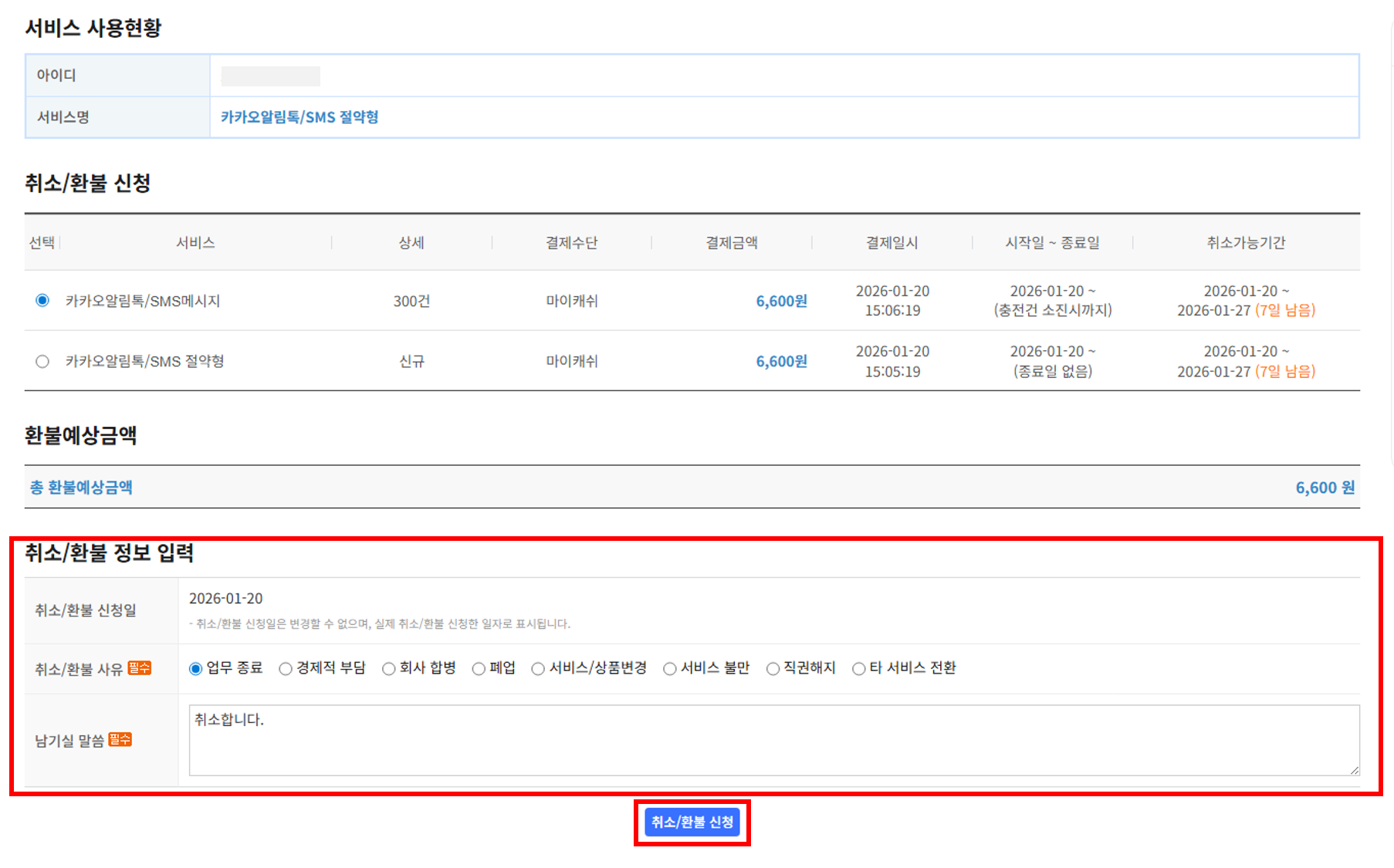Open the 서비스명 link 카카오알림톡/SMS 절약형

(299, 117)
